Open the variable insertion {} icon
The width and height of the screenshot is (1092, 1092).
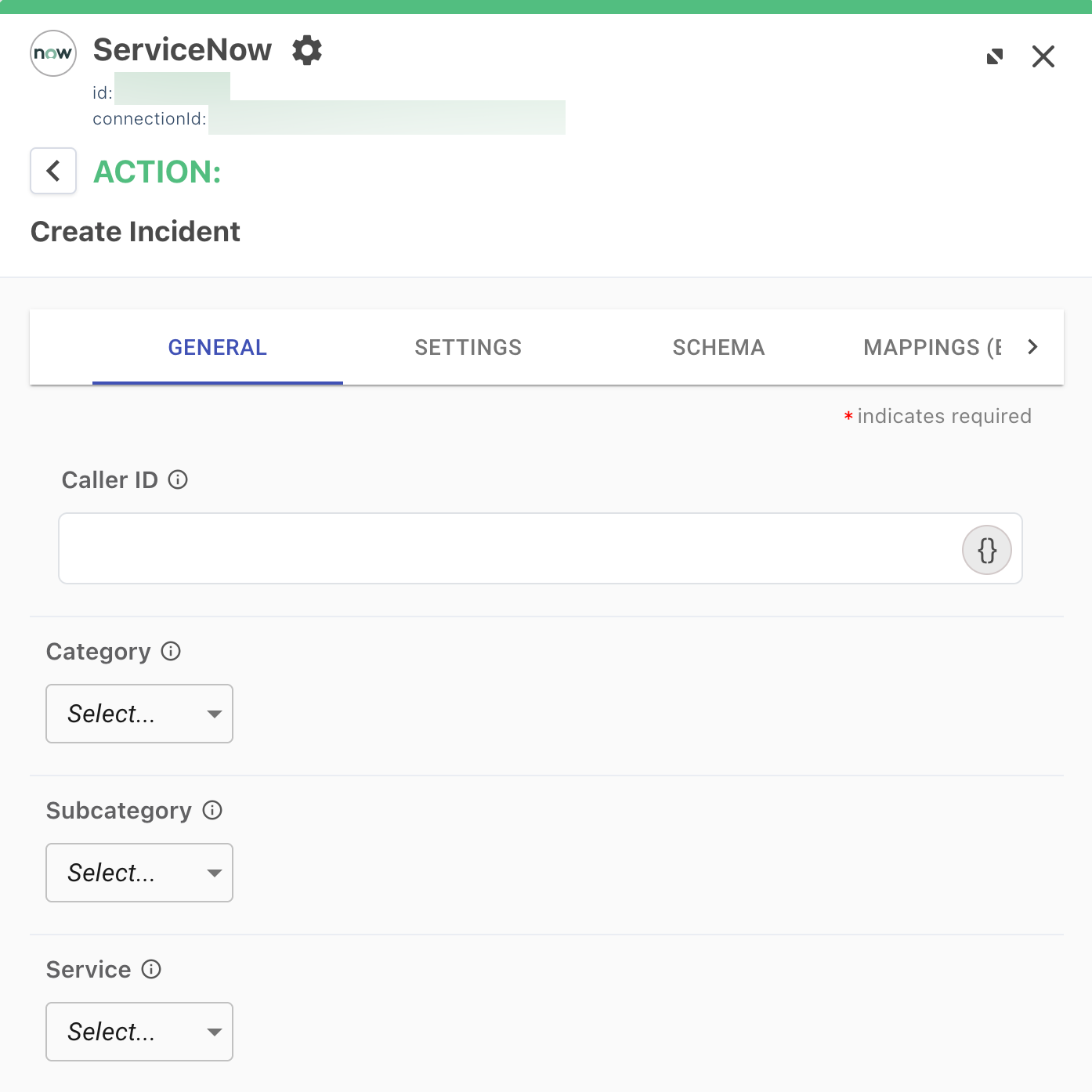[987, 549]
